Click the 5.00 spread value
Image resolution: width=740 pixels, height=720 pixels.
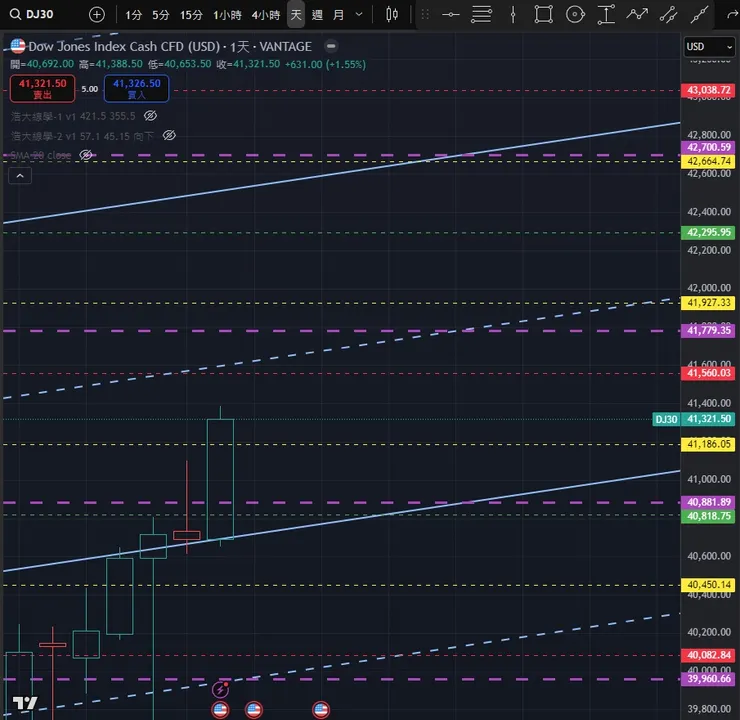90,89
